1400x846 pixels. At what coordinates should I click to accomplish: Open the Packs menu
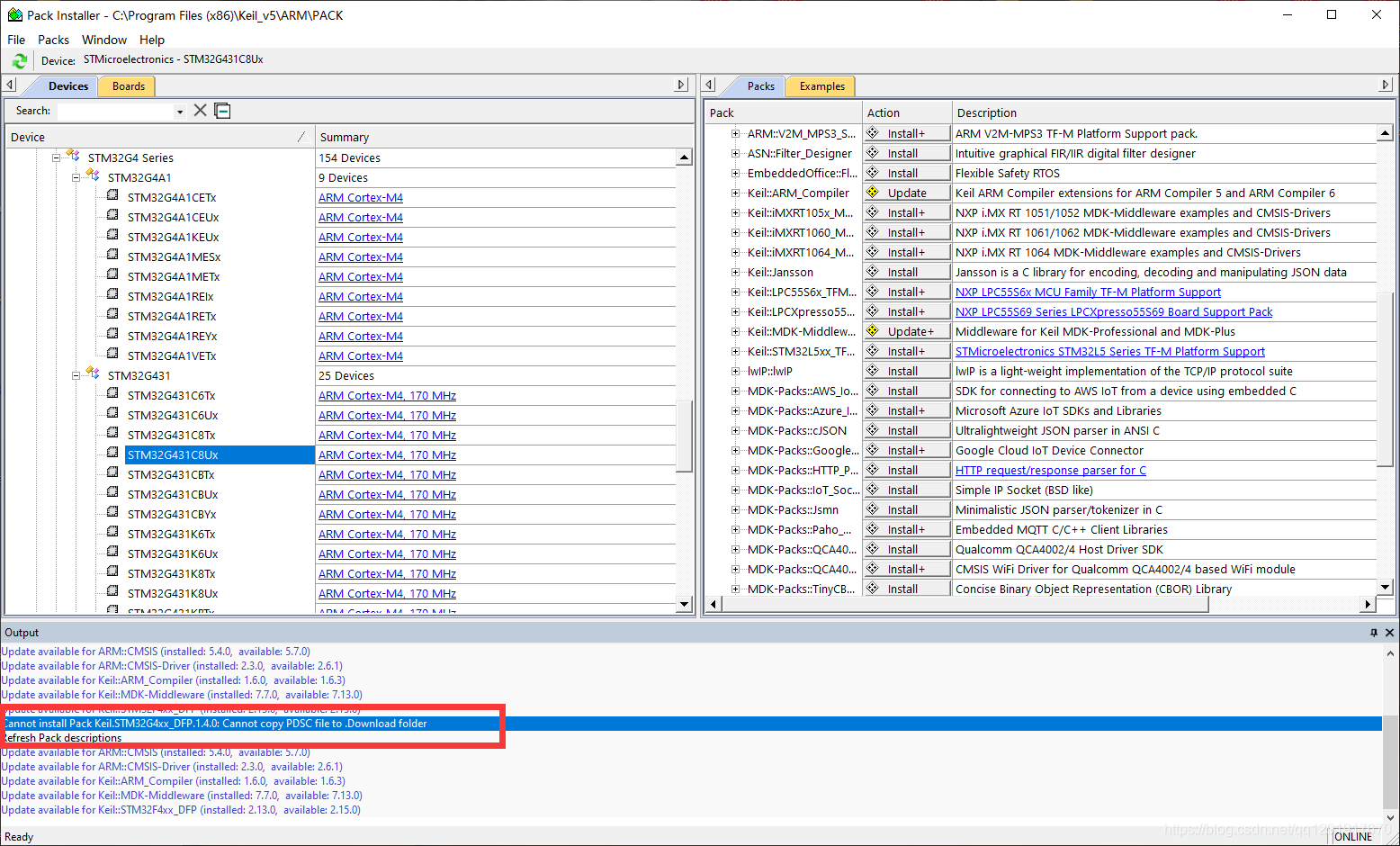click(x=53, y=40)
